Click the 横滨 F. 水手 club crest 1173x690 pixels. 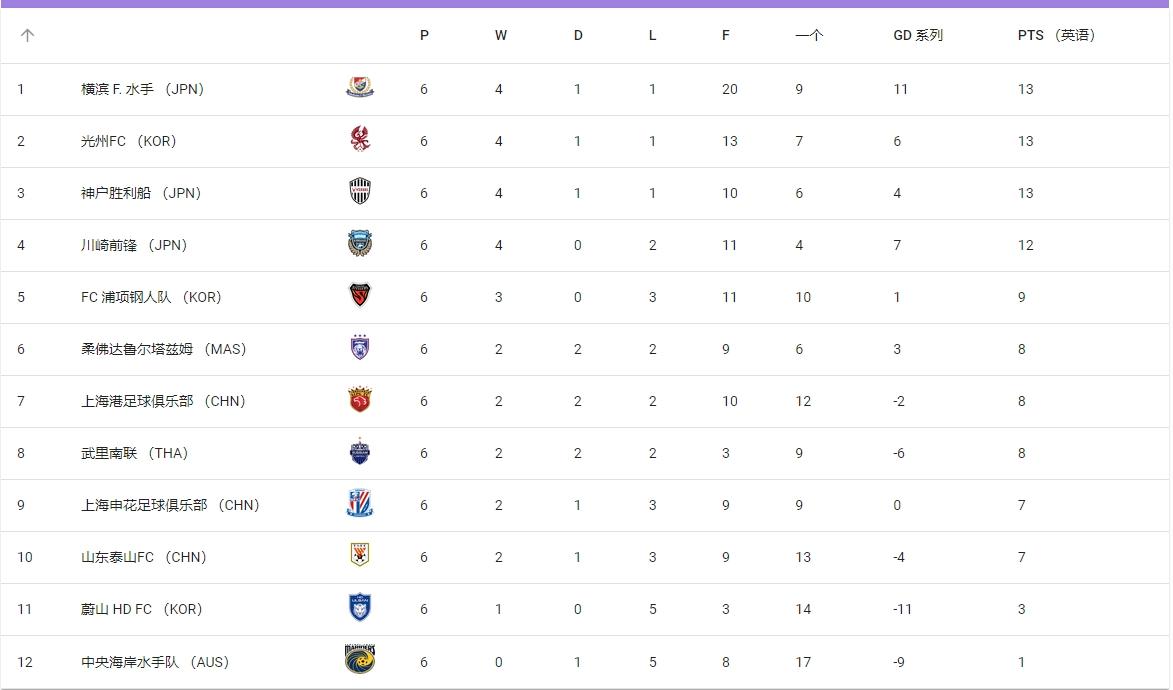click(x=360, y=88)
